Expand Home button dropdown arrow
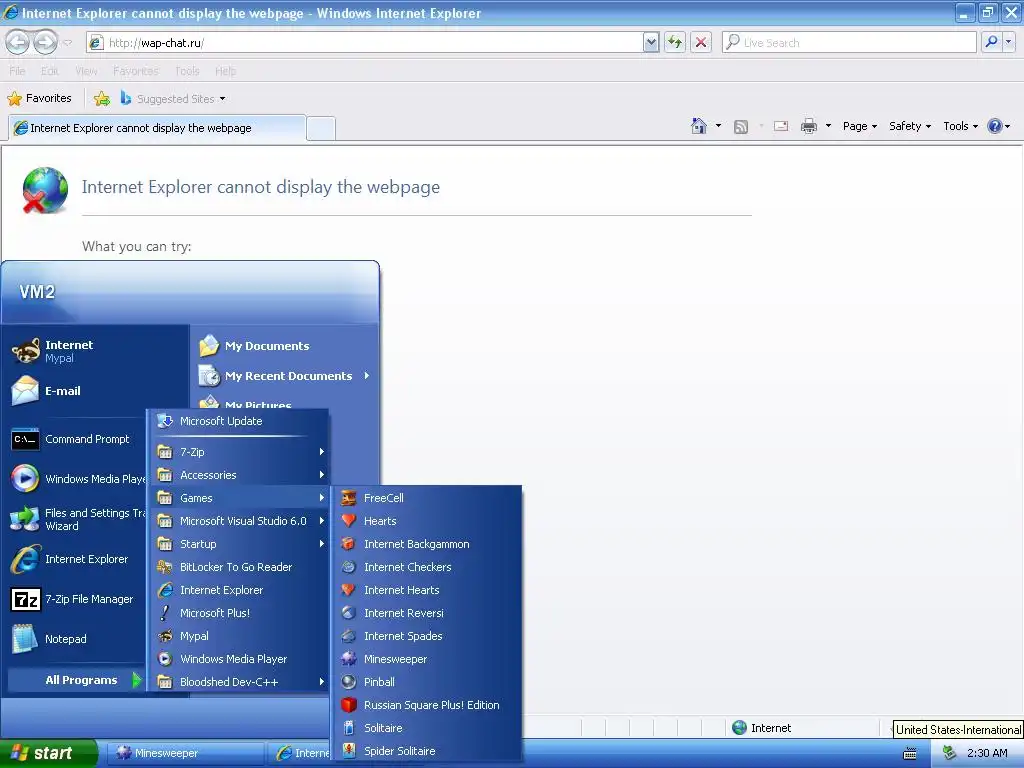 pos(718,125)
